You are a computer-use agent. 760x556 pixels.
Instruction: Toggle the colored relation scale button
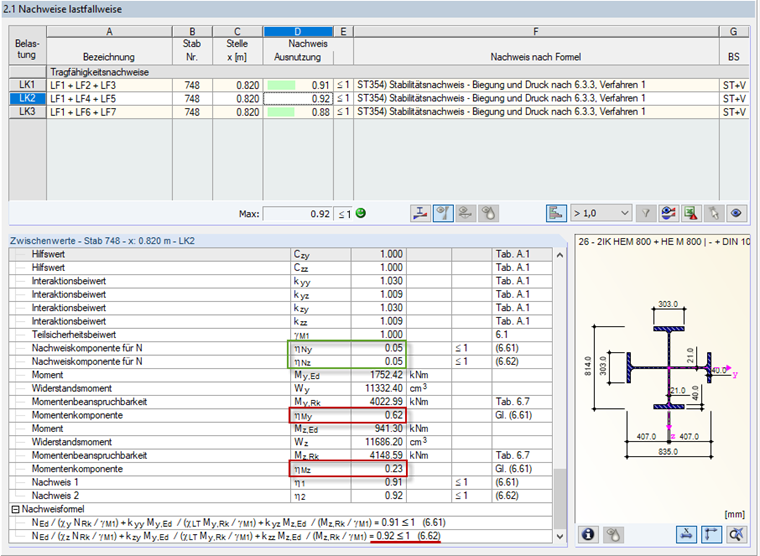pos(556,213)
